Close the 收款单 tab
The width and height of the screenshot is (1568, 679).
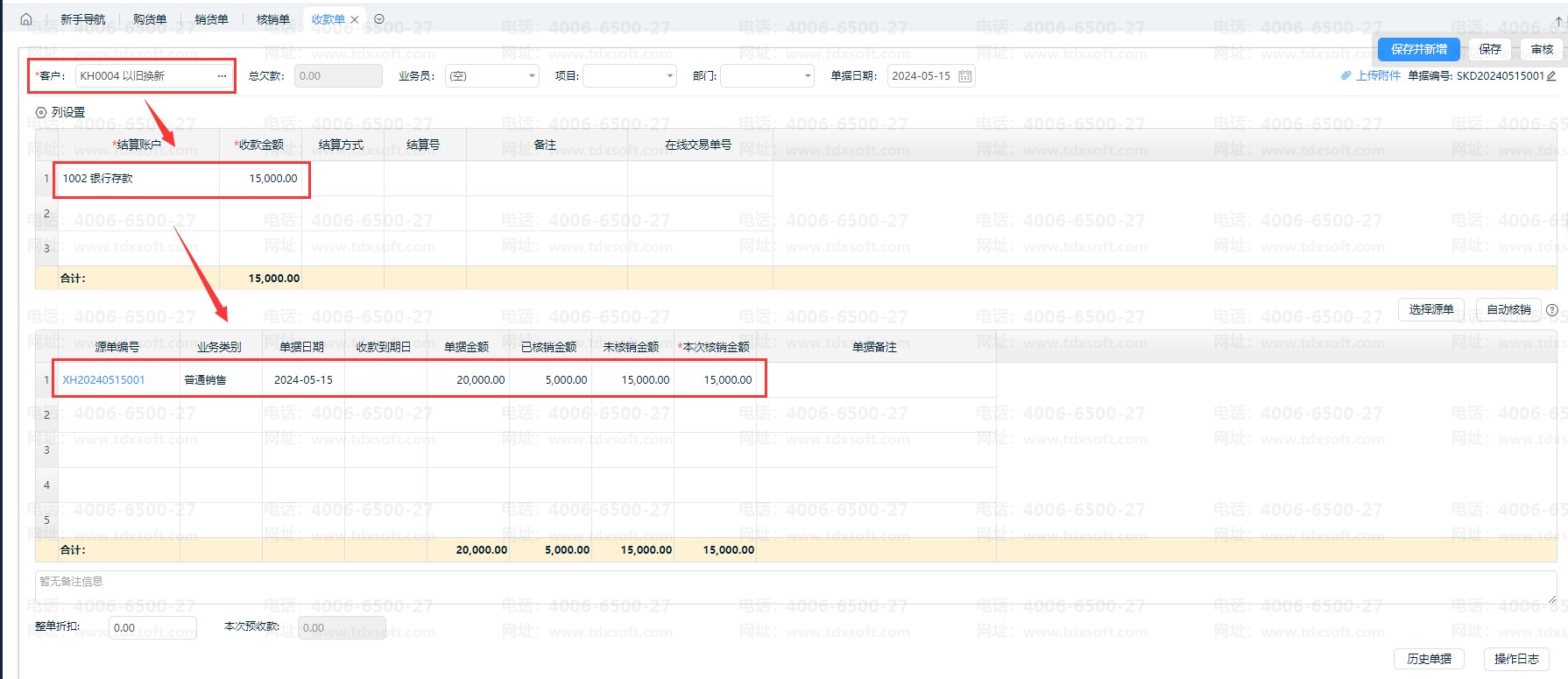[x=355, y=19]
